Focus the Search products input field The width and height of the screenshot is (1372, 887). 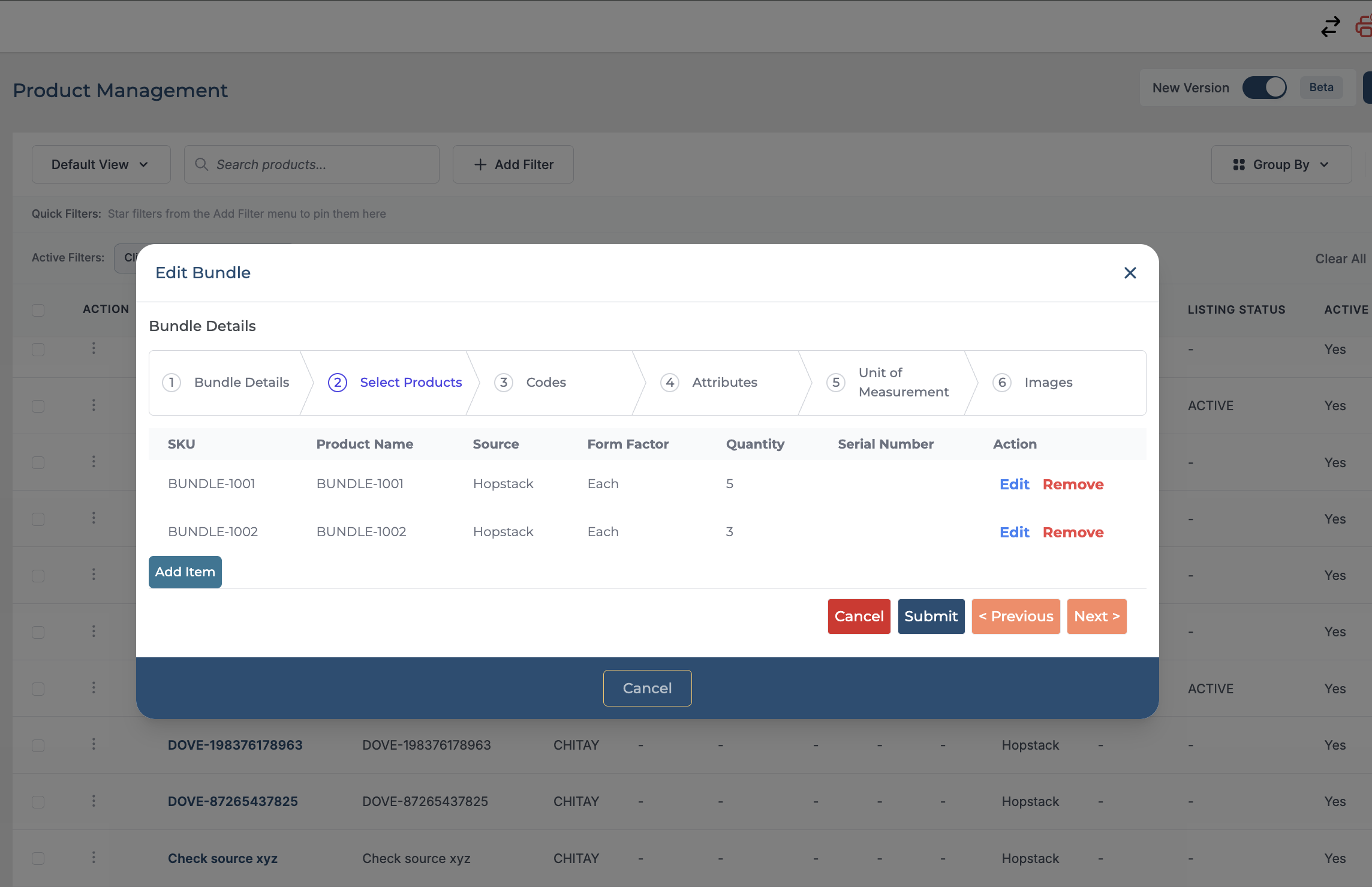pos(311,164)
